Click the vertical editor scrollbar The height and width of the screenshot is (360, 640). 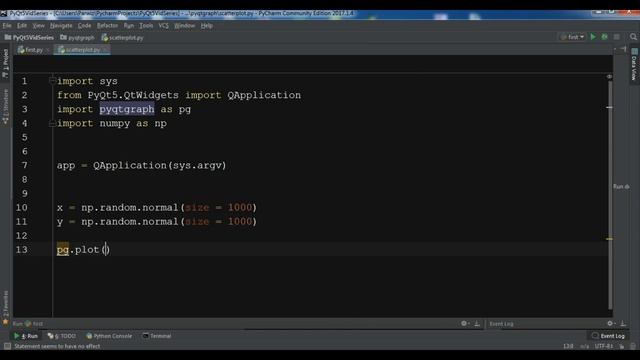pos(610,196)
